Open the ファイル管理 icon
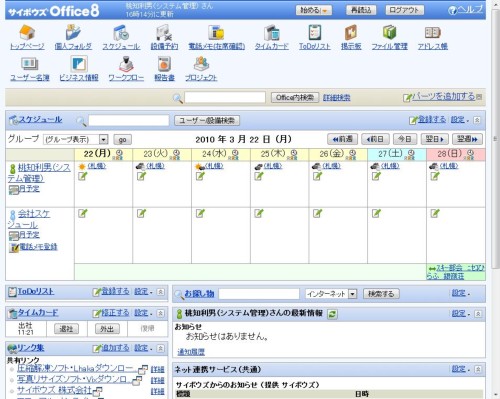This screenshot has width=500, height=399. pos(389,33)
